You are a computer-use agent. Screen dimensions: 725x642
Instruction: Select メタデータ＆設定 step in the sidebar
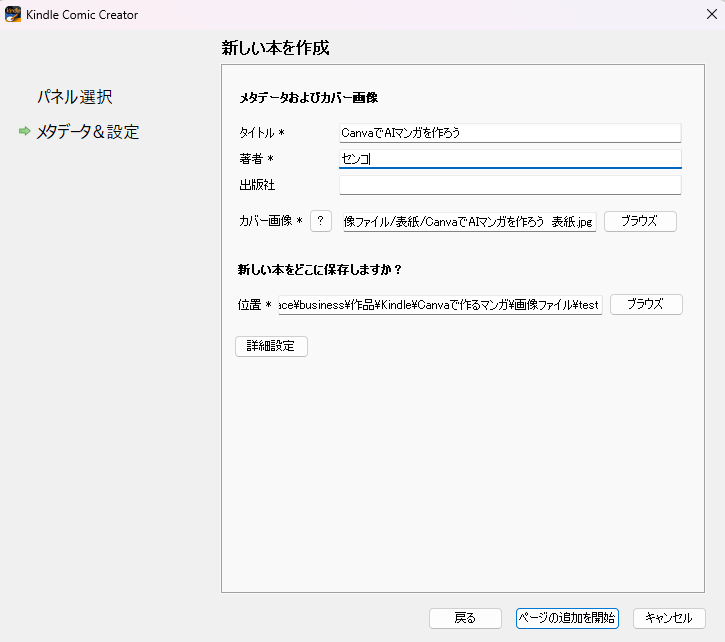click(87, 131)
